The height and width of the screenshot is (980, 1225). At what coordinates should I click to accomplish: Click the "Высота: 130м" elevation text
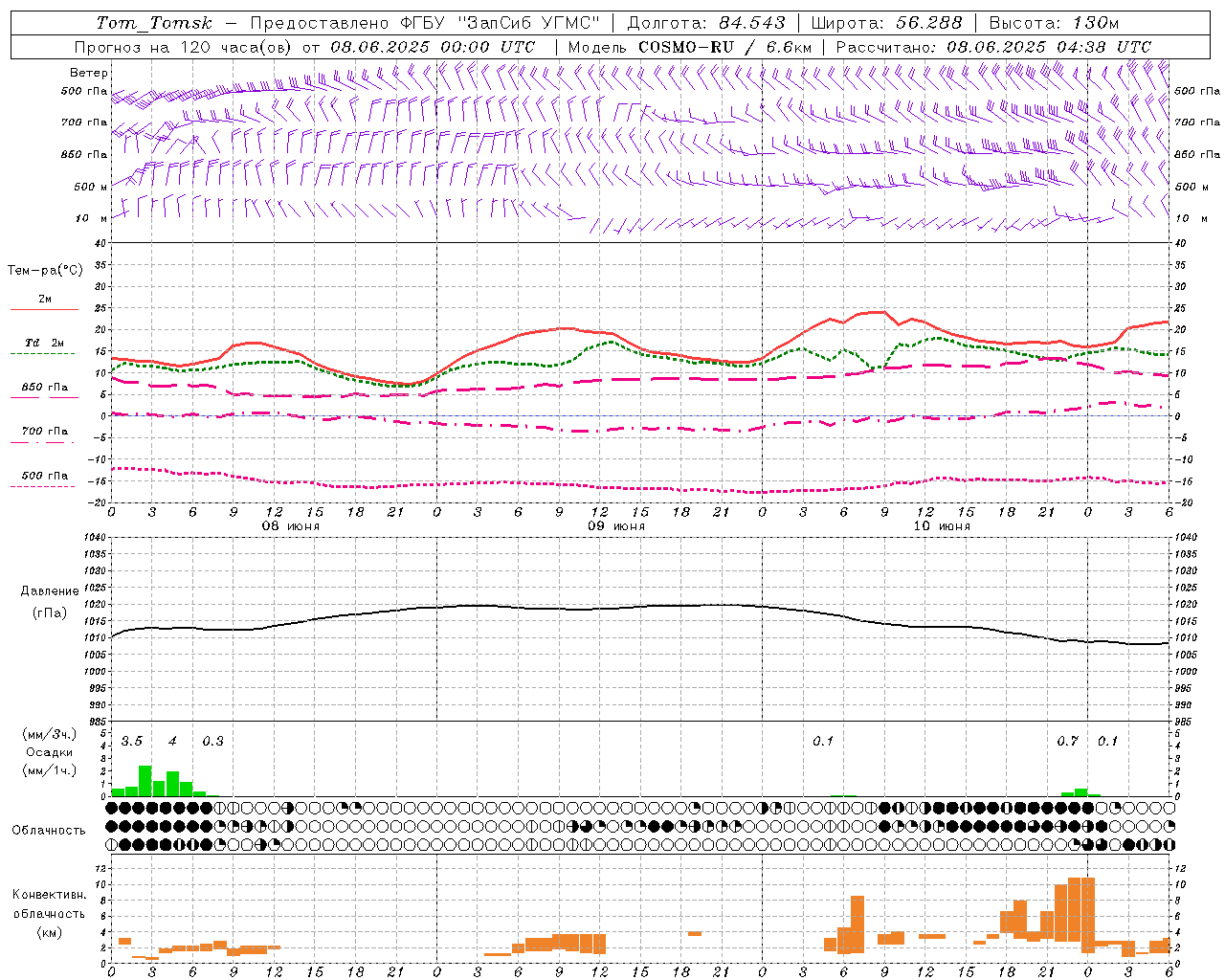tap(1054, 23)
